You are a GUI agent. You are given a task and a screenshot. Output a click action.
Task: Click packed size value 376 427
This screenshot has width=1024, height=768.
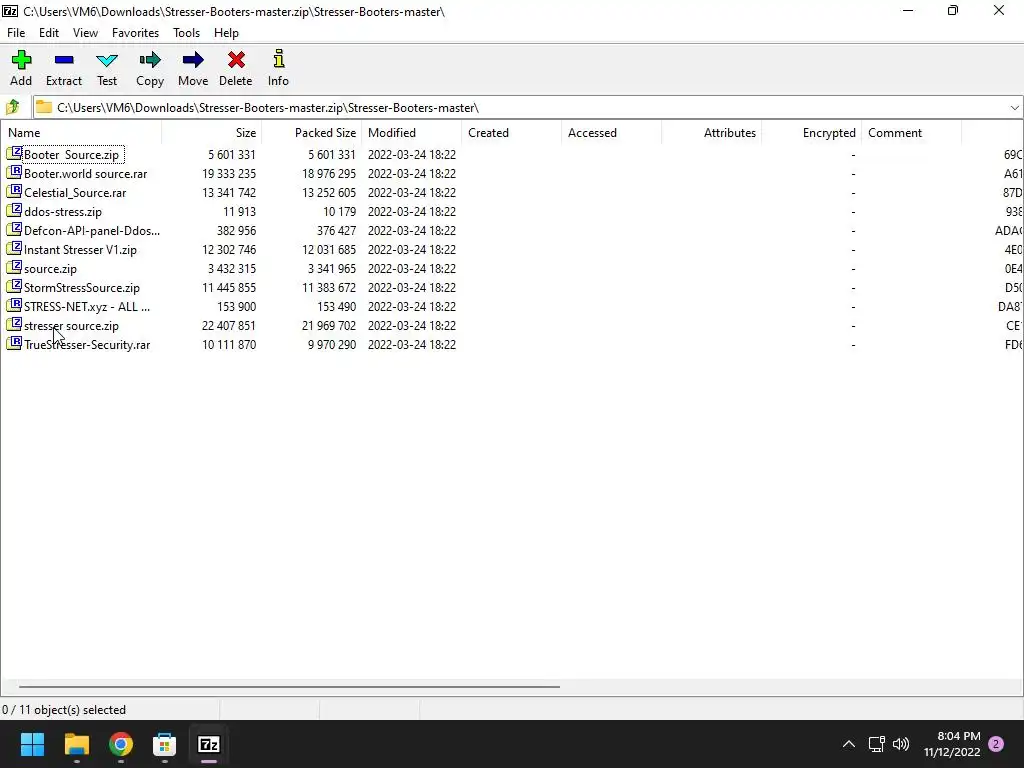pos(336,231)
